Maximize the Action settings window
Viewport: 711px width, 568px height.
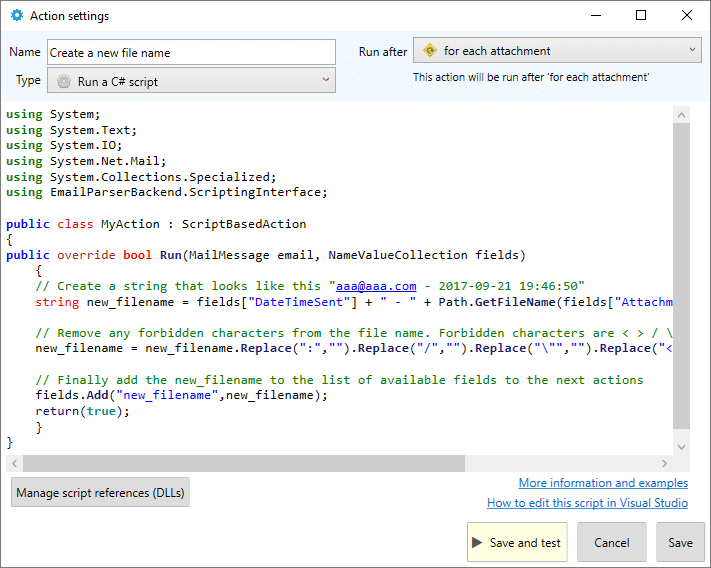tap(641, 15)
